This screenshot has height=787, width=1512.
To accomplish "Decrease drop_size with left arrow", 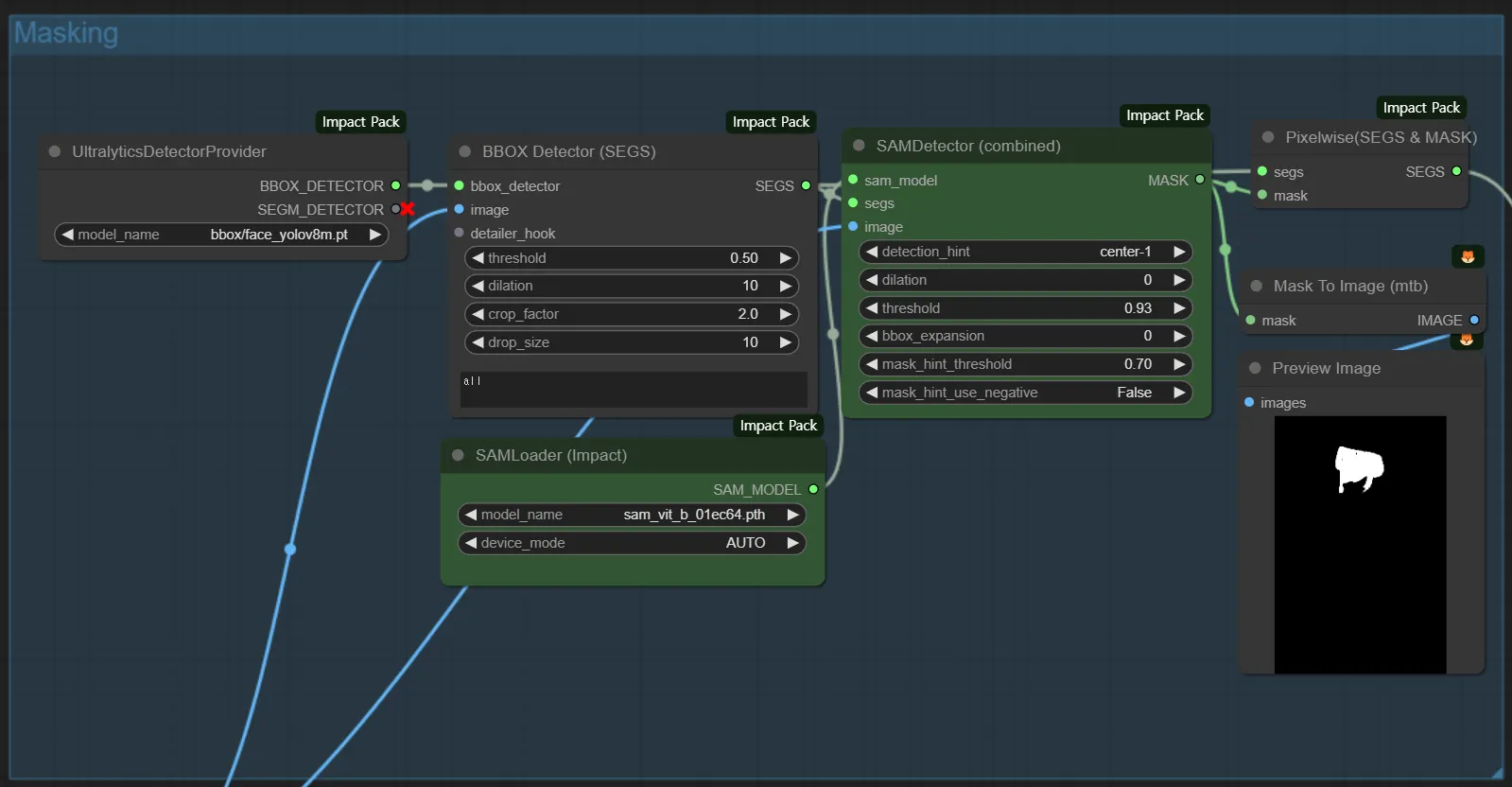I will 478,342.
